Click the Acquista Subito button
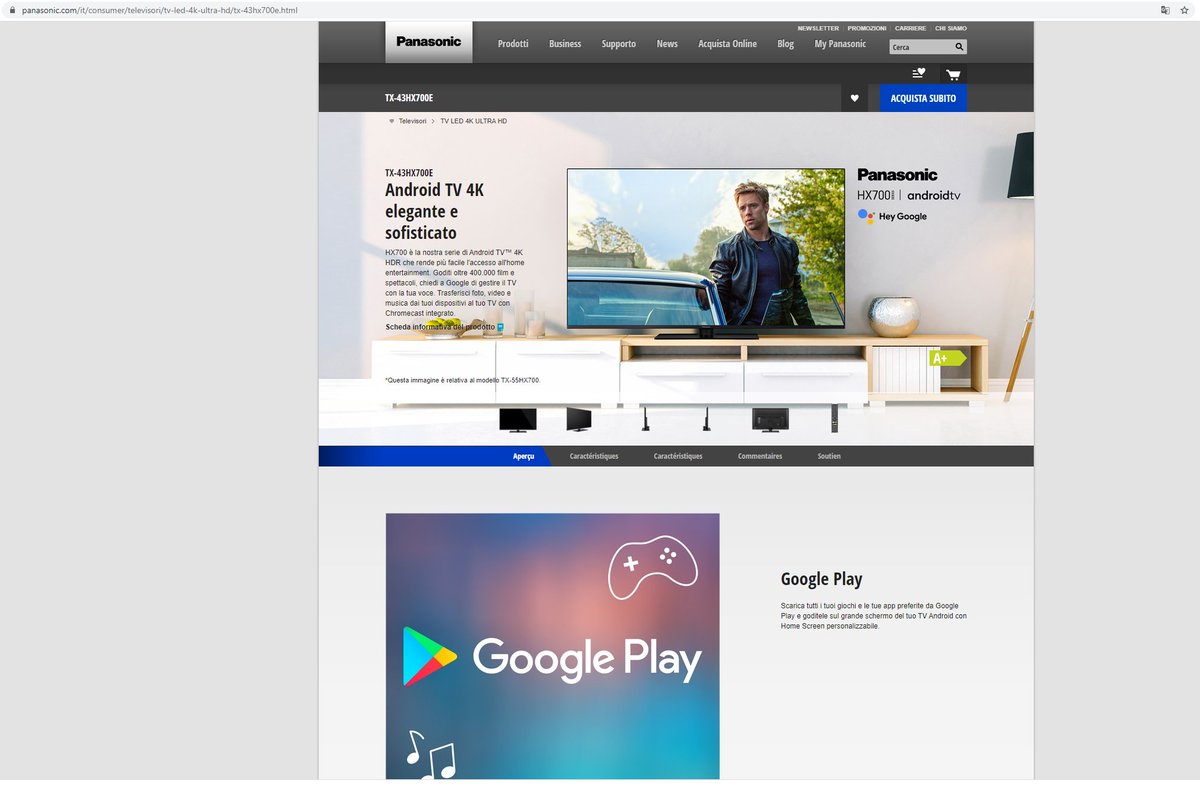This screenshot has width=1200, height=790. [923, 98]
